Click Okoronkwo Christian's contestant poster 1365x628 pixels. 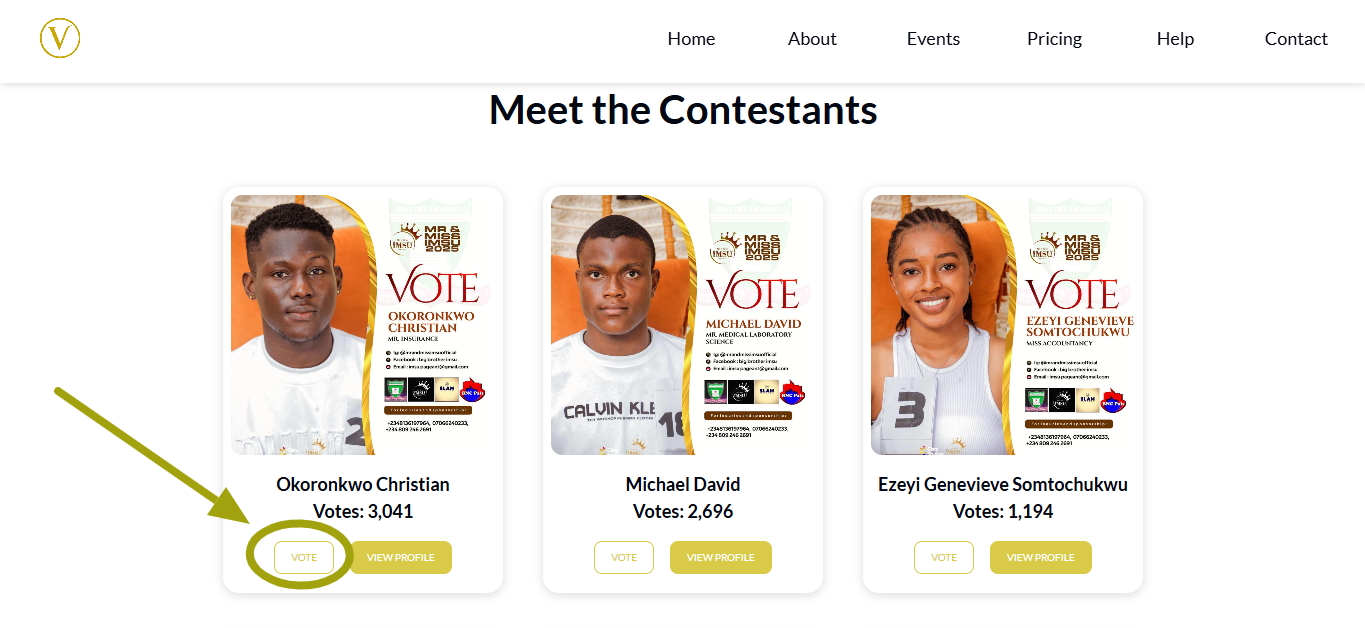pyautogui.click(x=363, y=325)
